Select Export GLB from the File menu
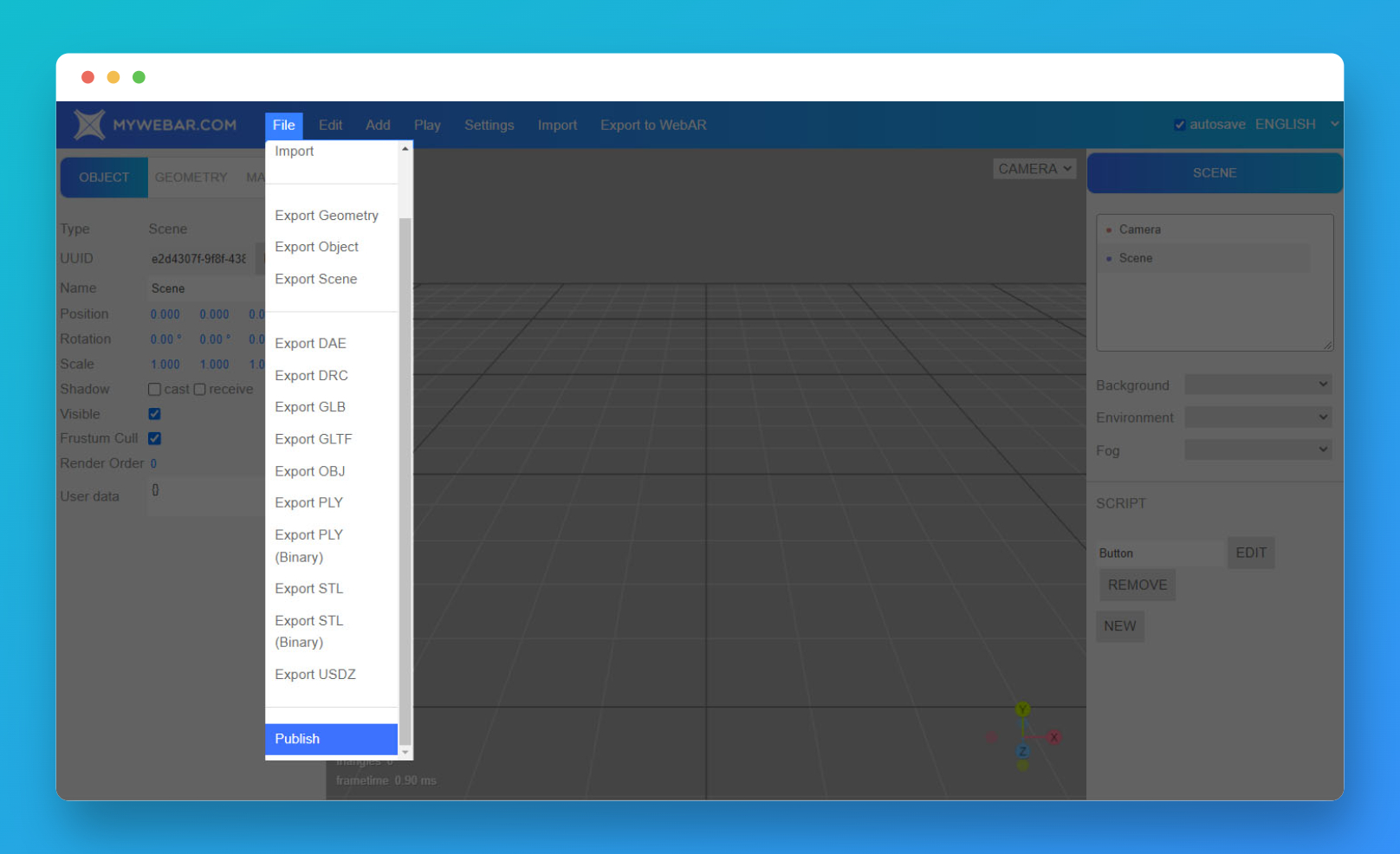Image resolution: width=1400 pixels, height=854 pixels. 310,407
